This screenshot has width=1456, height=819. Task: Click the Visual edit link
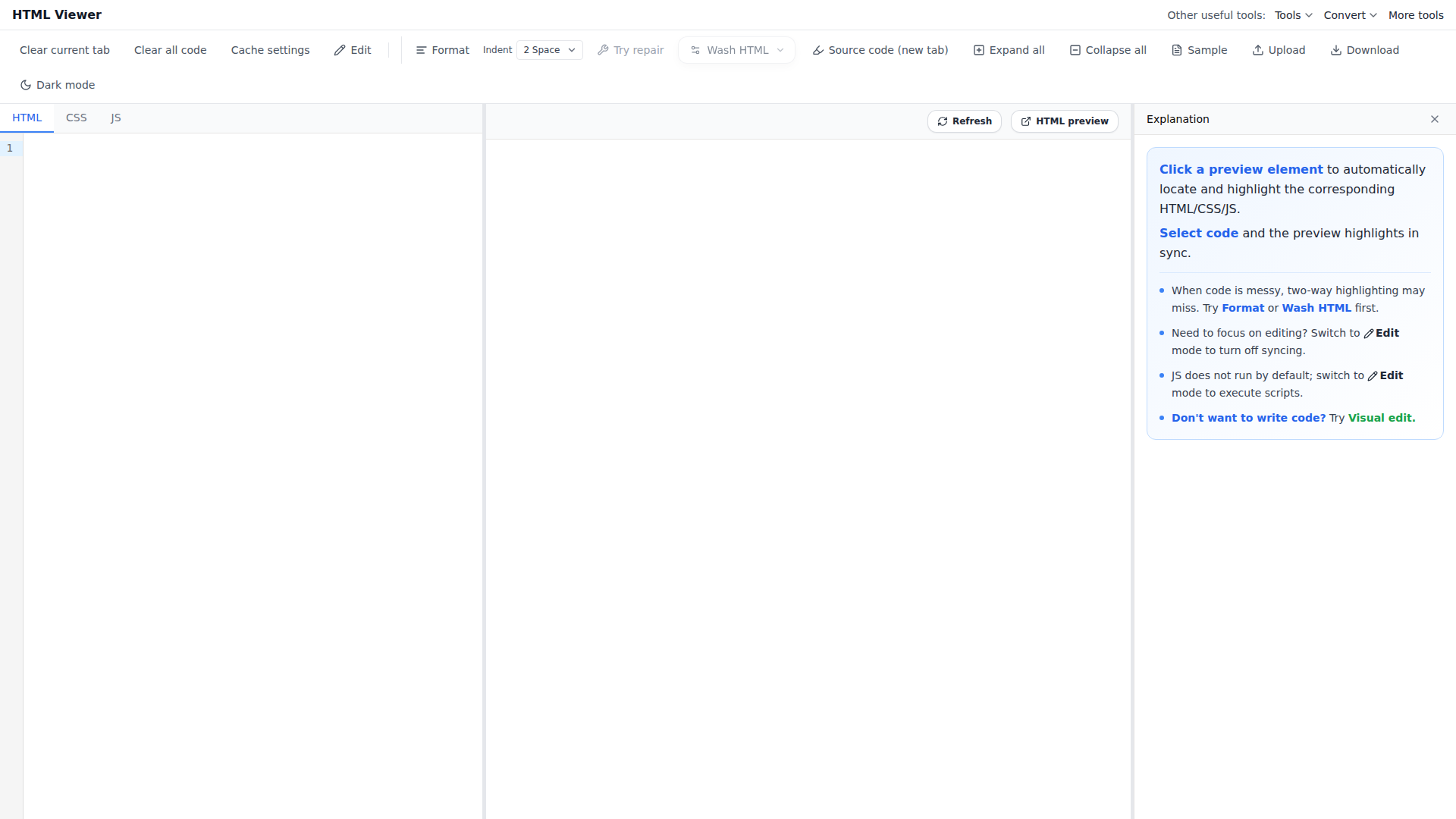pos(1382,418)
